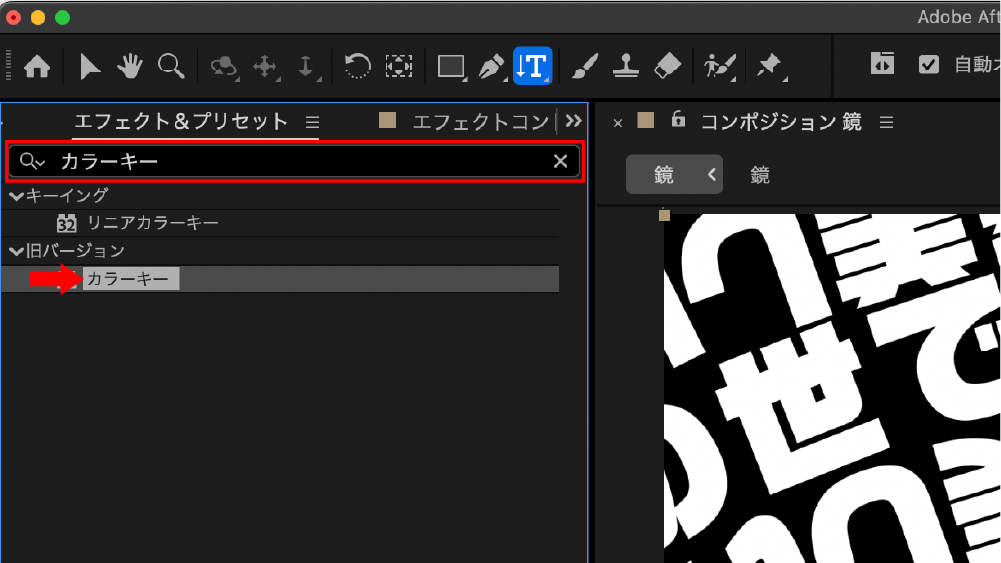The image size is (1001, 563).
Task: Toggle the 自動 checkbox in toolbar
Action: click(928, 64)
